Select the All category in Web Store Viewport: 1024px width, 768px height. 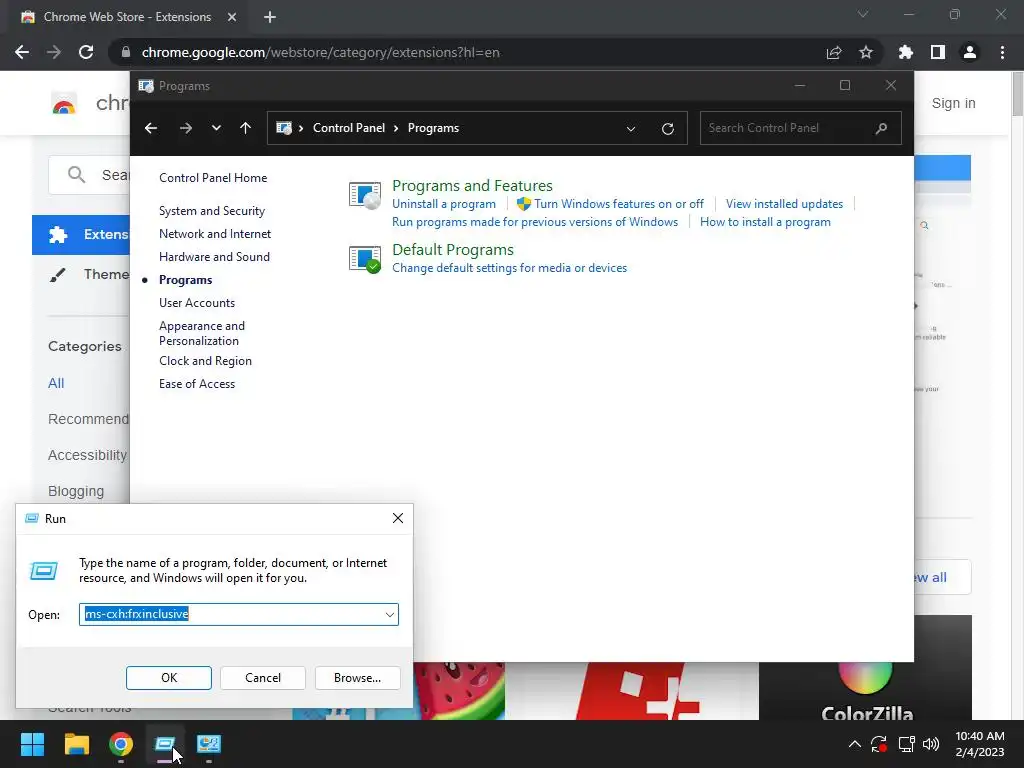coord(56,383)
